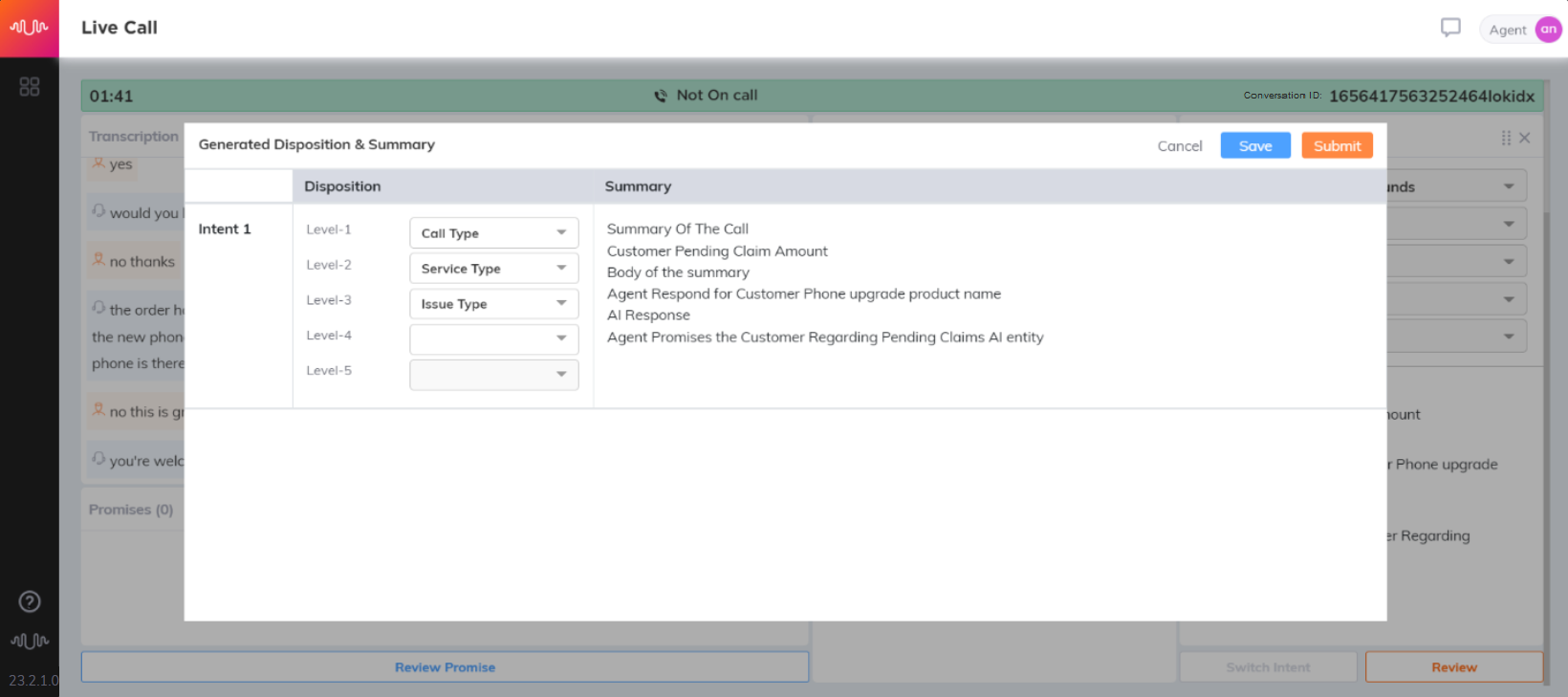Screen dimensions: 1568x697
Task: Open the disabled Level-5 dropdown
Action: 494,375
